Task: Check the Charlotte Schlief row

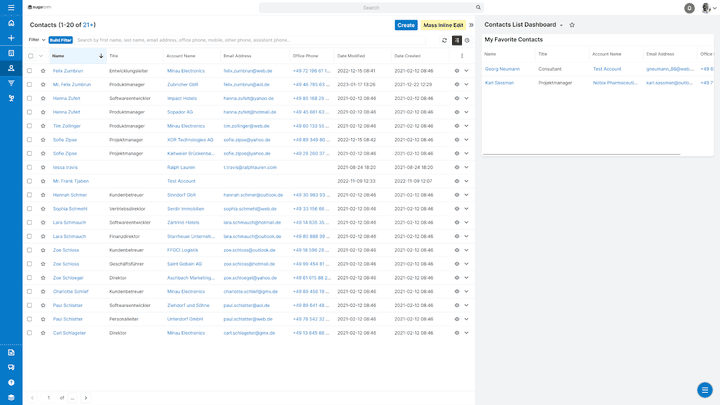Action: click(29, 292)
